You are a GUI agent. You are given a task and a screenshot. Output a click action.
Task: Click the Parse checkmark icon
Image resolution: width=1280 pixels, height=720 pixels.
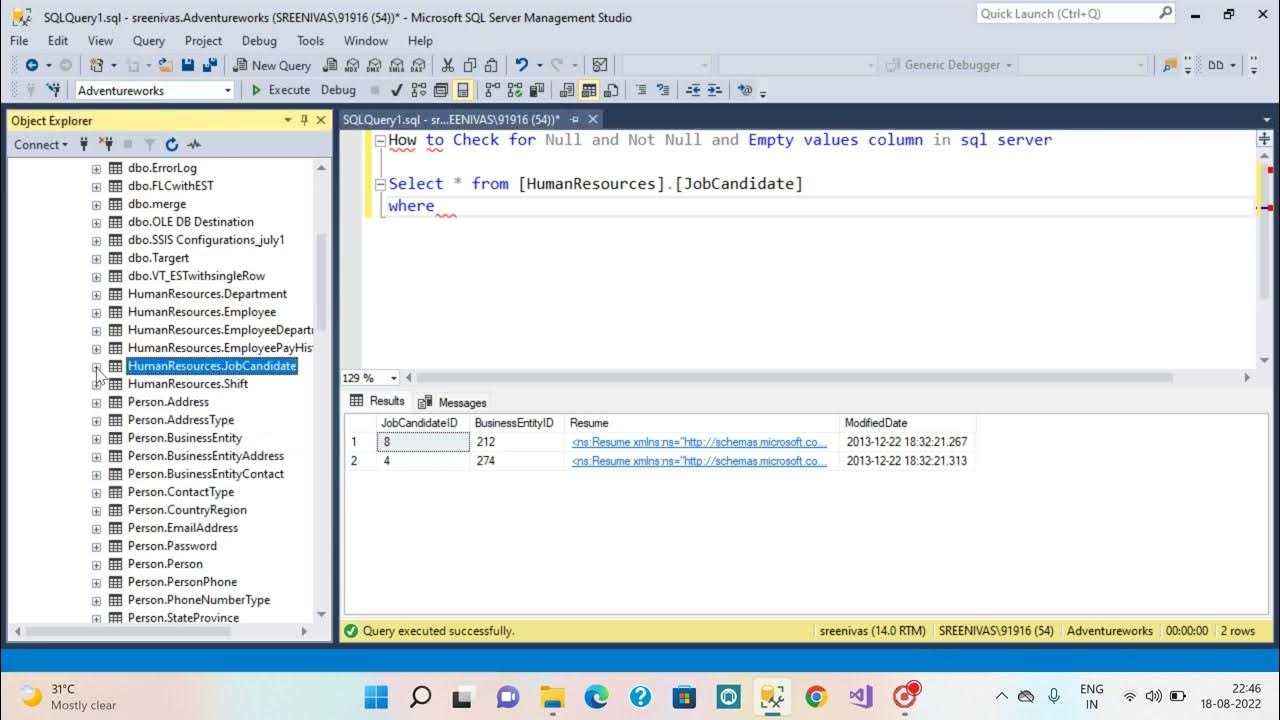[397, 90]
